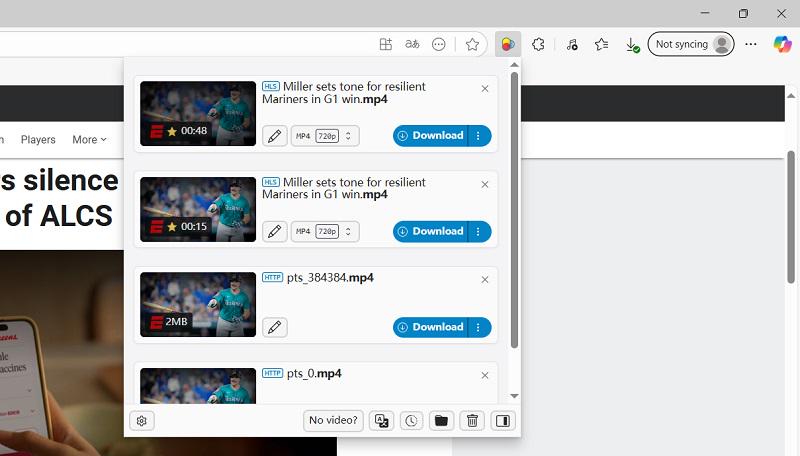The width and height of the screenshot is (800, 456).
Task: Click the "No video?" button
Action: pyautogui.click(x=333, y=421)
